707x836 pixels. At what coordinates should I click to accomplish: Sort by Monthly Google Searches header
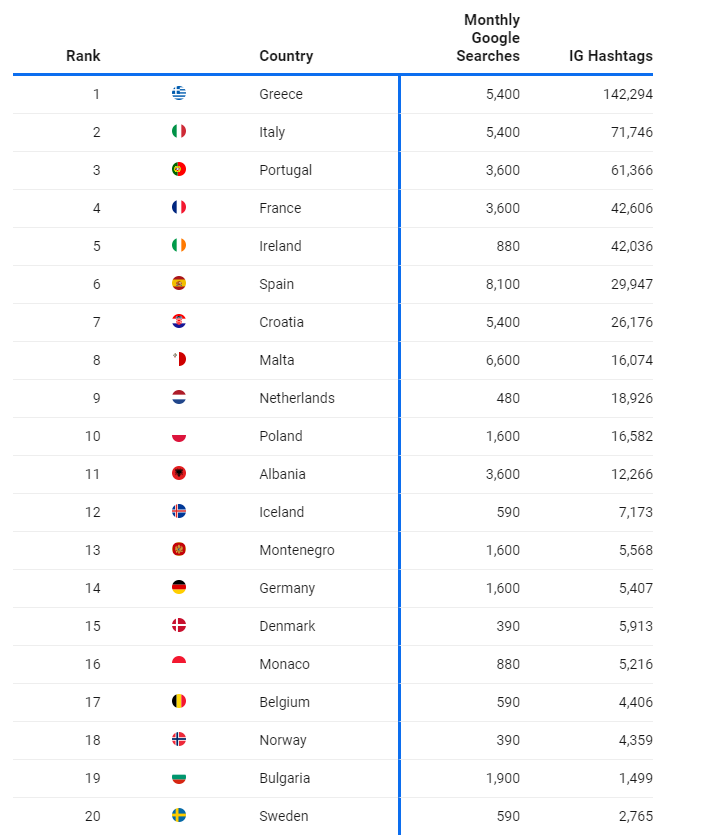point(488,38)
